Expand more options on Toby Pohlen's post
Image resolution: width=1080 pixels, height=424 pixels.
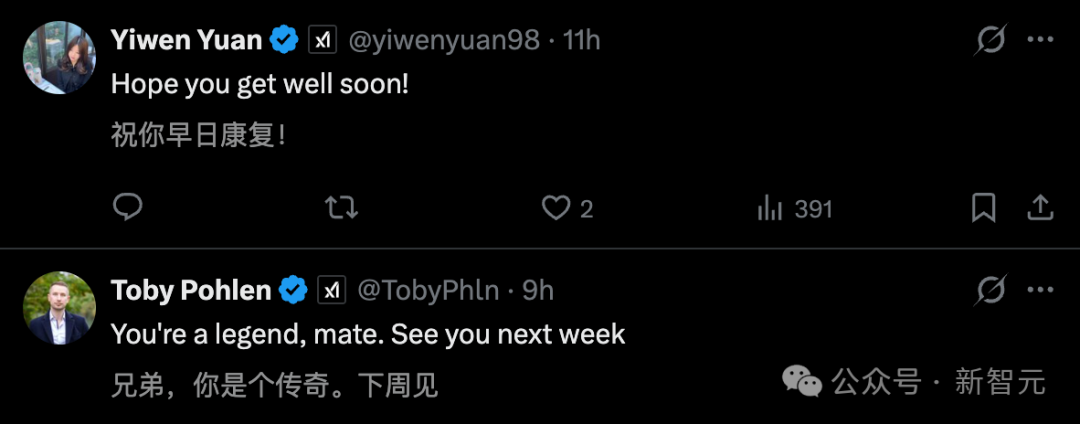(x=1041, y=291)
